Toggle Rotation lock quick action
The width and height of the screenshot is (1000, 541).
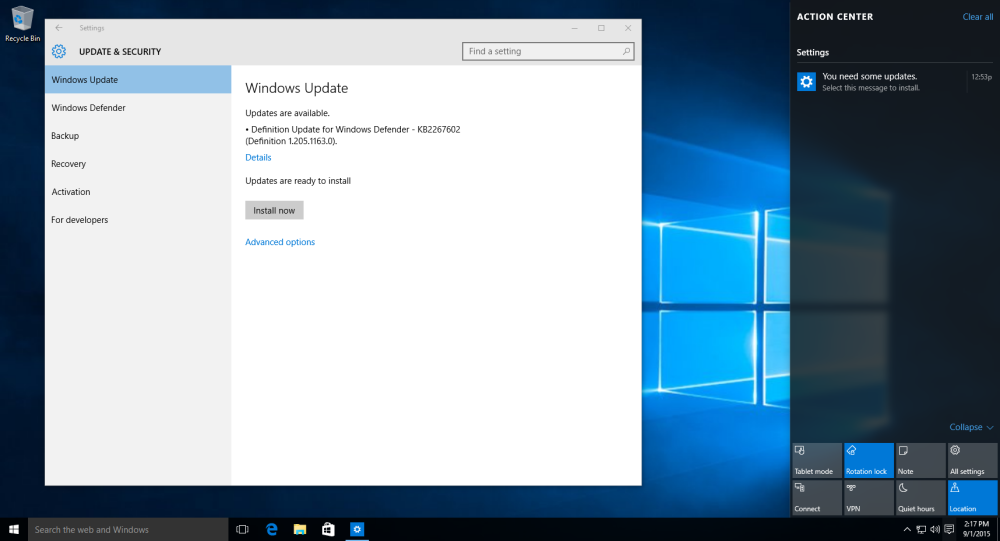pyautogui.click(x=869, y=461)
